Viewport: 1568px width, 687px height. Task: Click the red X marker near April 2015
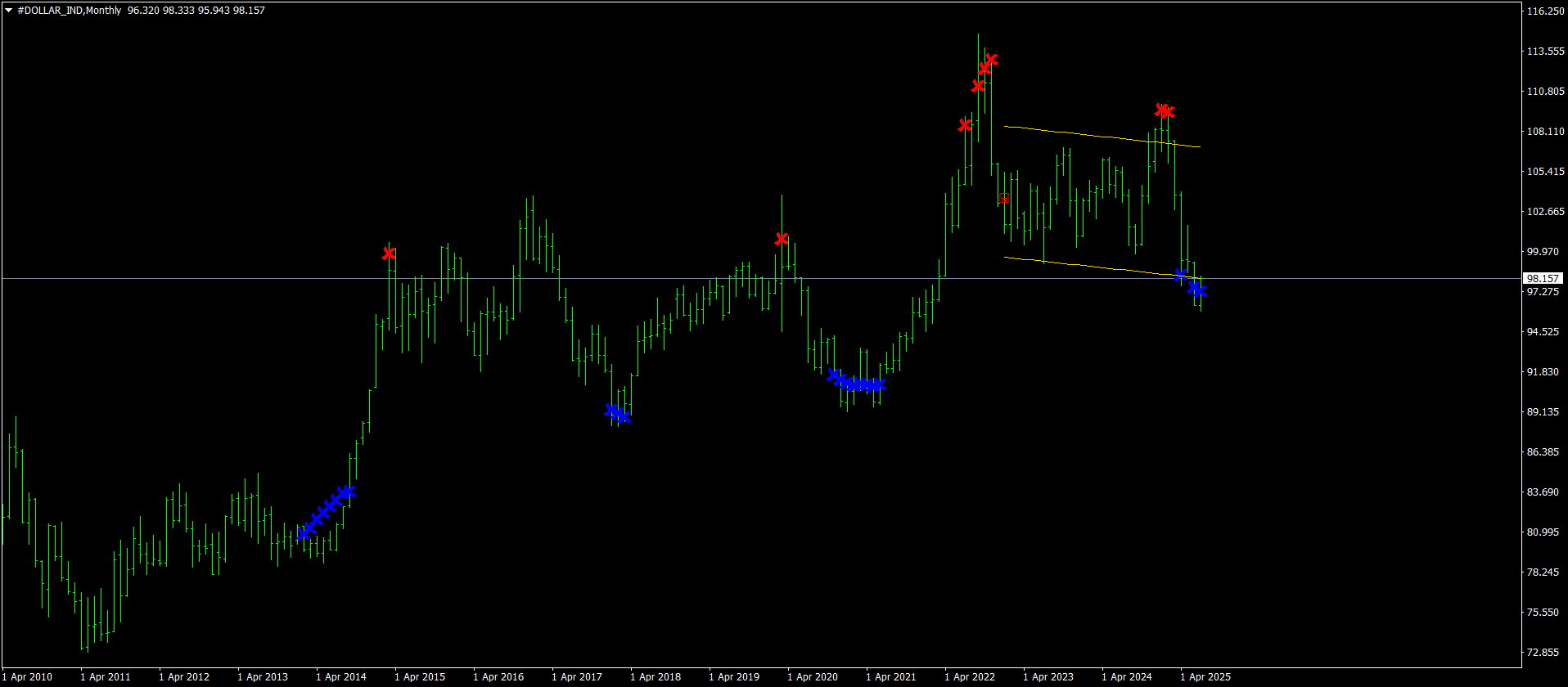389,254
